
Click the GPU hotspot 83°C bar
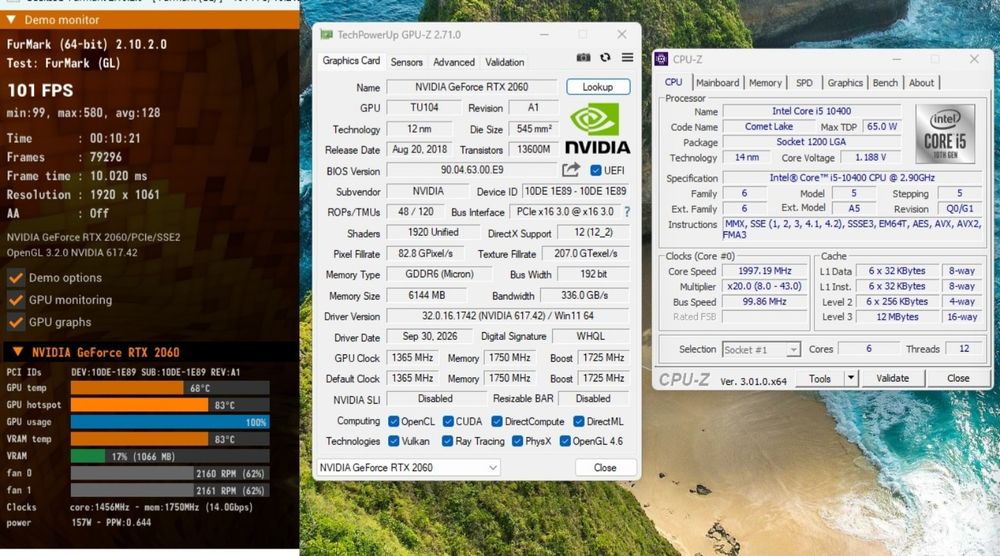[x=170, y=405]
